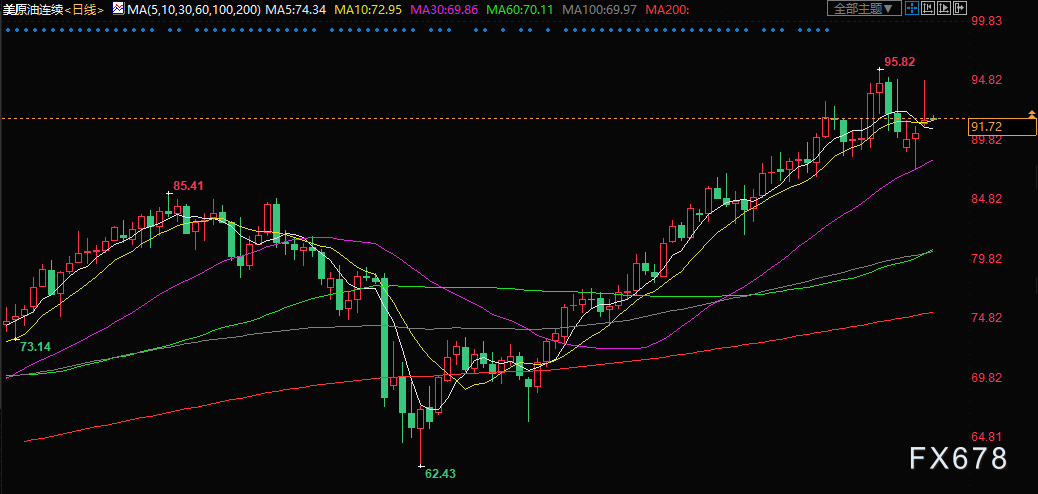Click the 73.14 low label
Screen dimensions: 1038x494
click(34, 346)
